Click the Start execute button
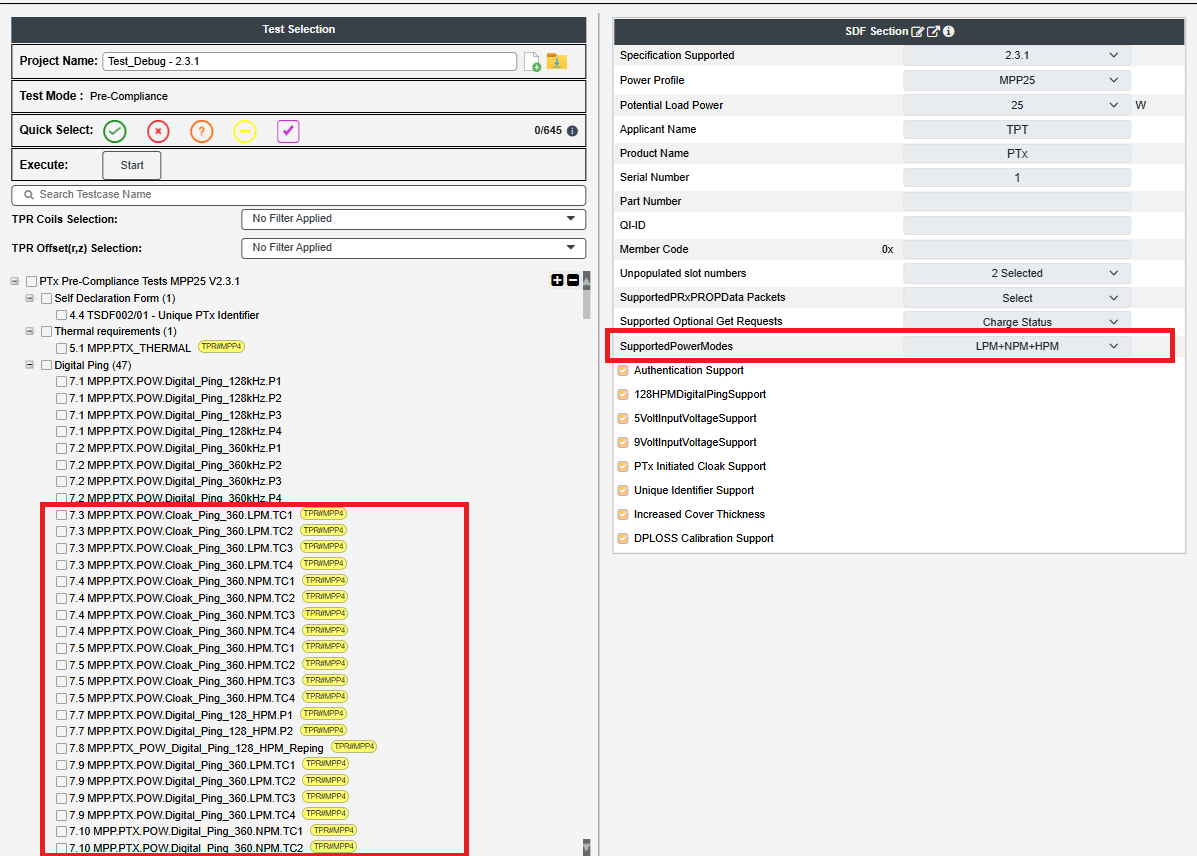 pyautogui.click(x=131, y=165)
